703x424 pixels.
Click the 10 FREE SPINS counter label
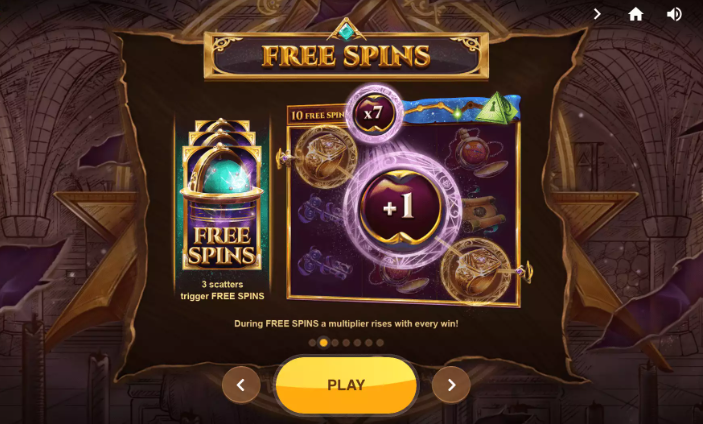(317, 115)
